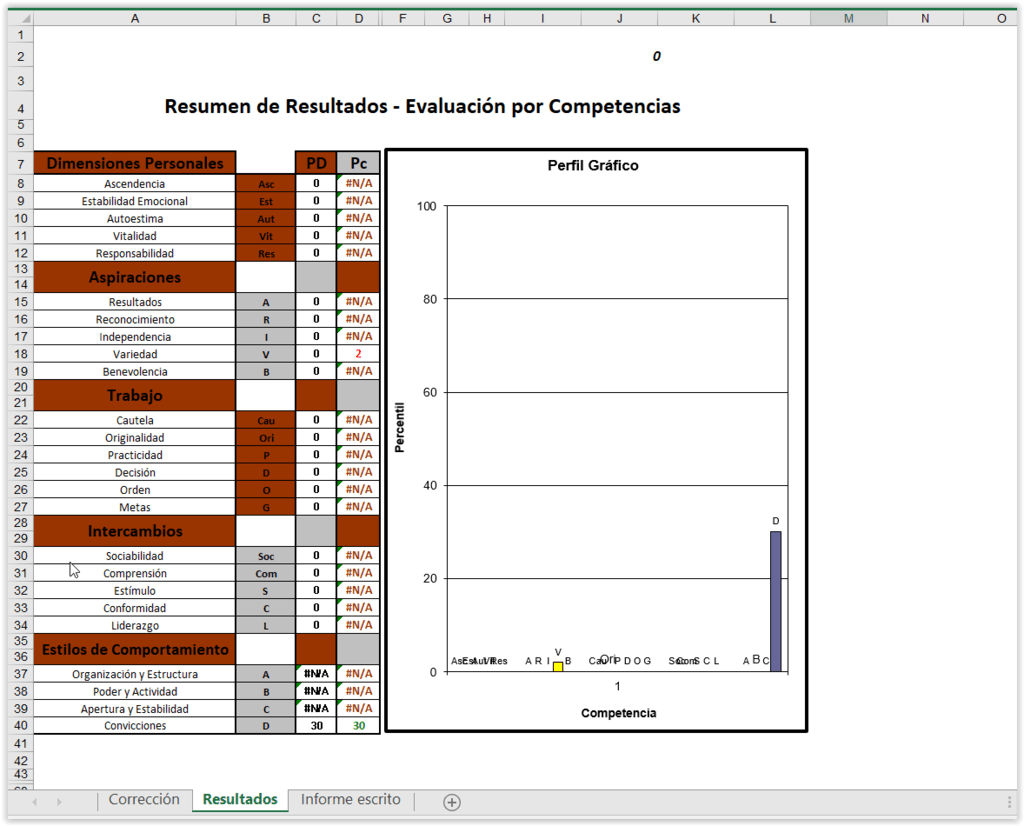Click the Estilos de Comportamiento header cell
This screenshot has height=826, width=1024.
[134, 649]
